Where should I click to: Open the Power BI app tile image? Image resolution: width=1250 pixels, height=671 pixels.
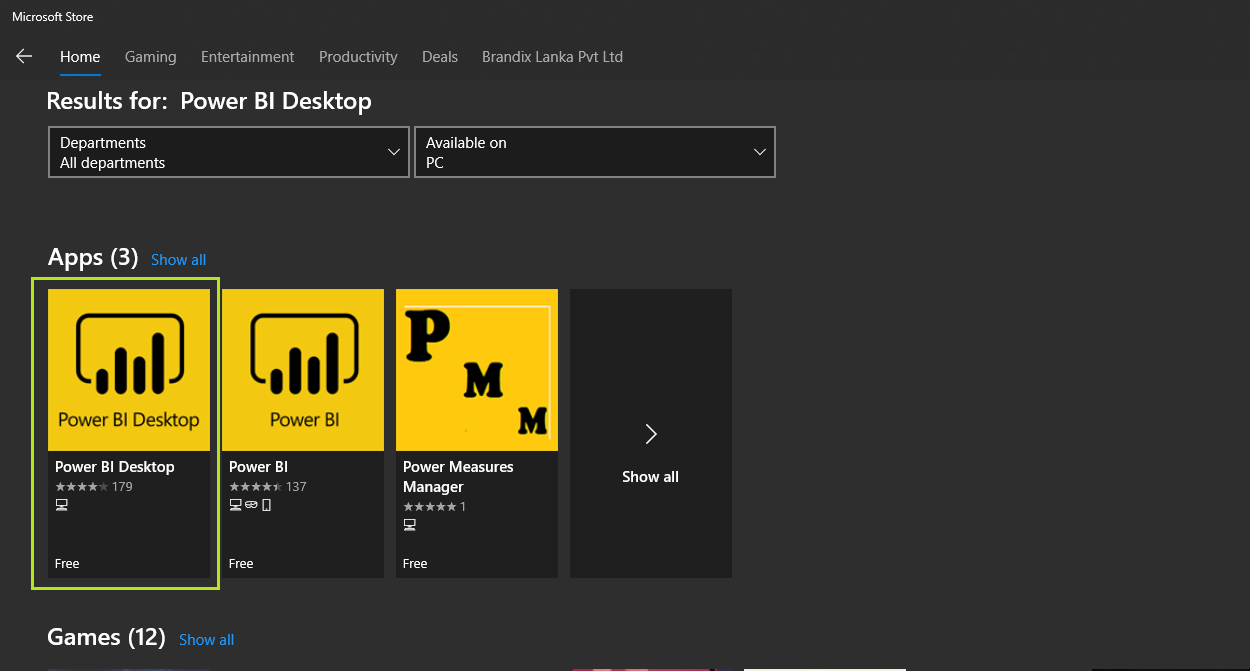pos(303,370)
